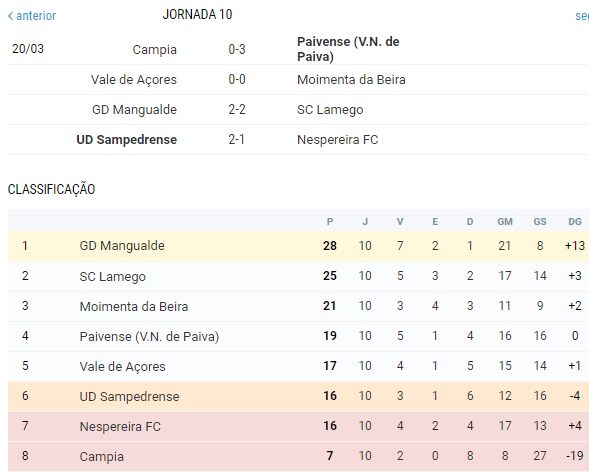Click the DG goal difference column header
Image resolution: width=589 pixels, height=472 pixels.
click(575, 222)
